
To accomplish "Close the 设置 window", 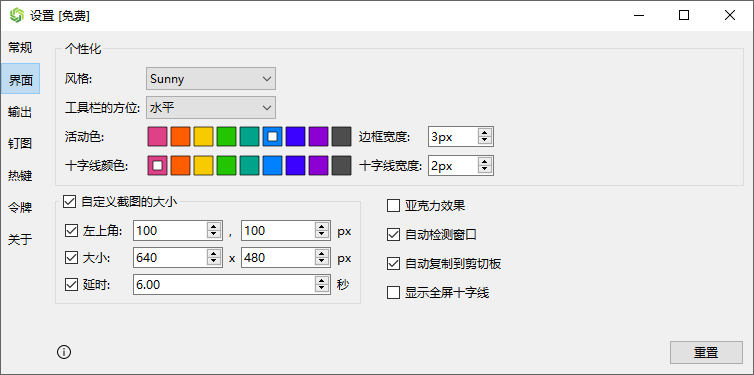I will [730, 15].
